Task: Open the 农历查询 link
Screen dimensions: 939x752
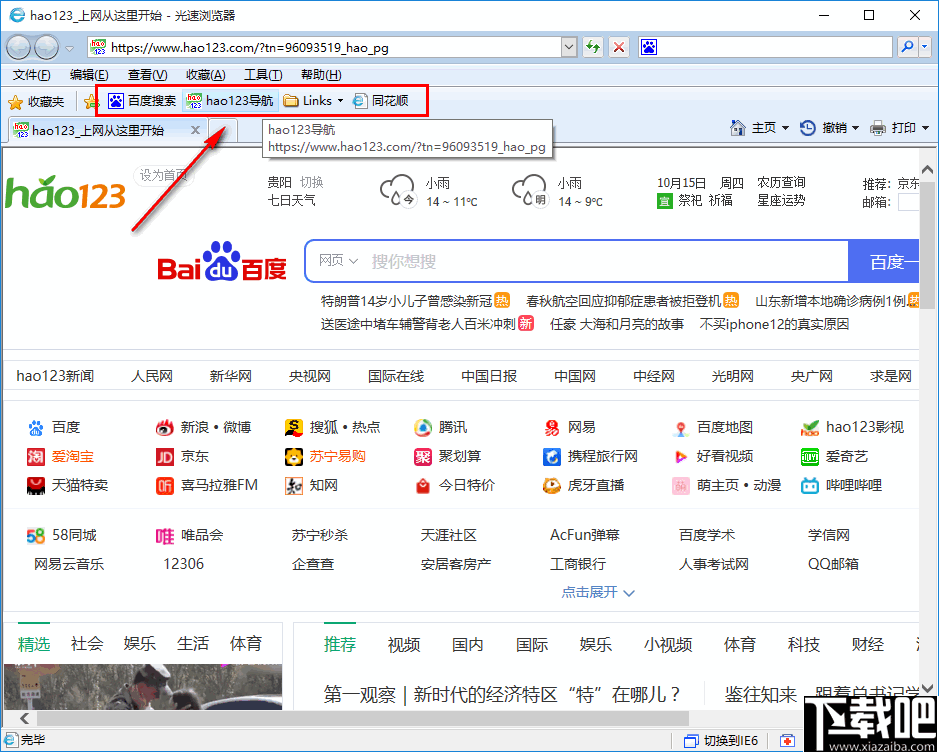Action: [x=781, y=182]
